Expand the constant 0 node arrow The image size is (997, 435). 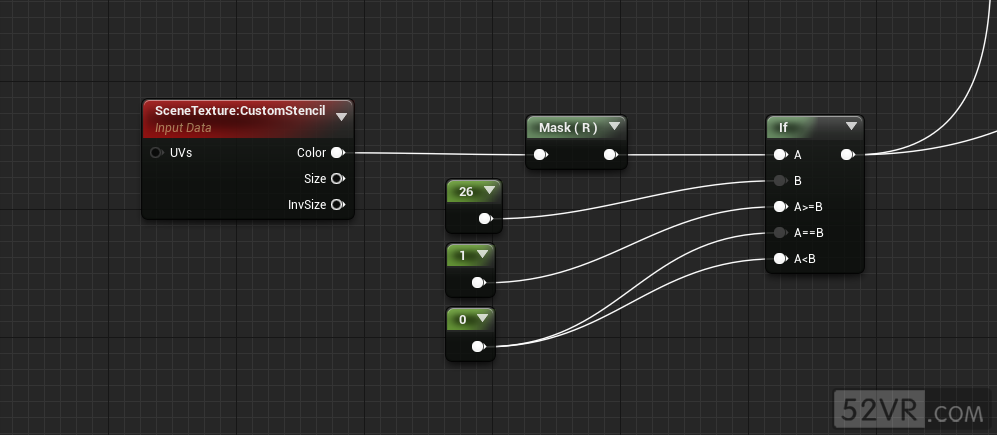481,319
